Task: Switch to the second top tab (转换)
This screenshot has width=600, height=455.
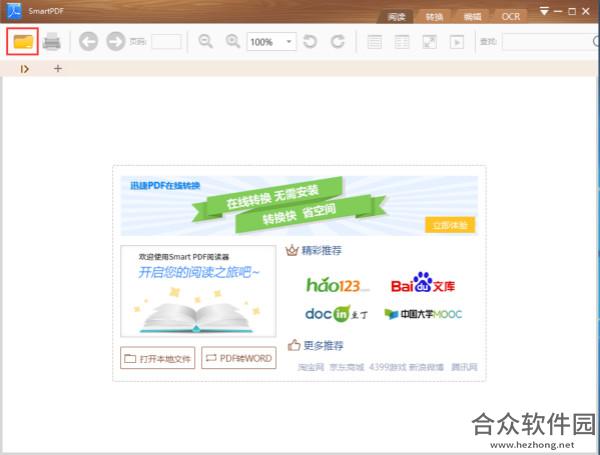Action: (434, 16)
